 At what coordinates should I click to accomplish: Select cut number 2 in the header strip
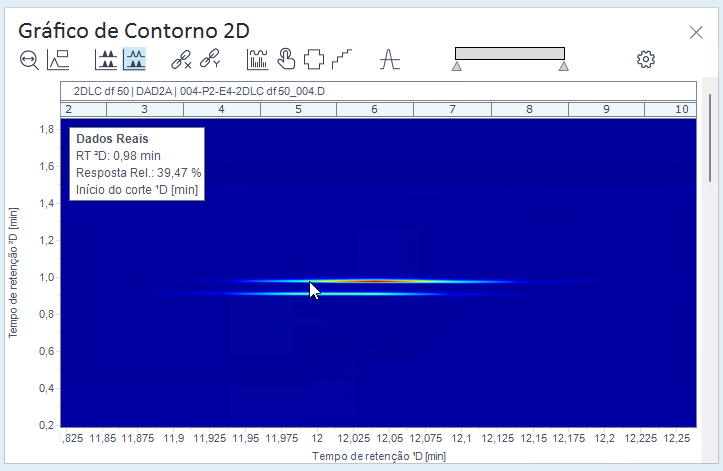point(83,109)
